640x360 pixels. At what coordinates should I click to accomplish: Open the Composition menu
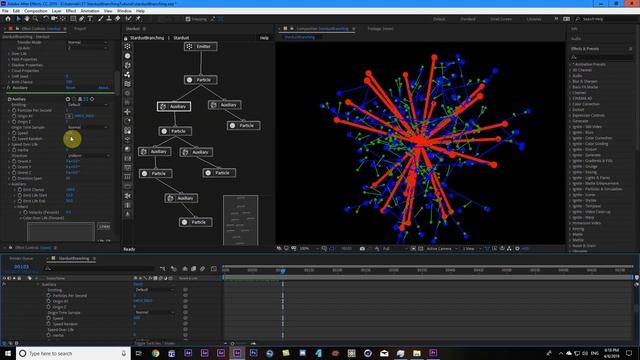click(x=36, y=11)
